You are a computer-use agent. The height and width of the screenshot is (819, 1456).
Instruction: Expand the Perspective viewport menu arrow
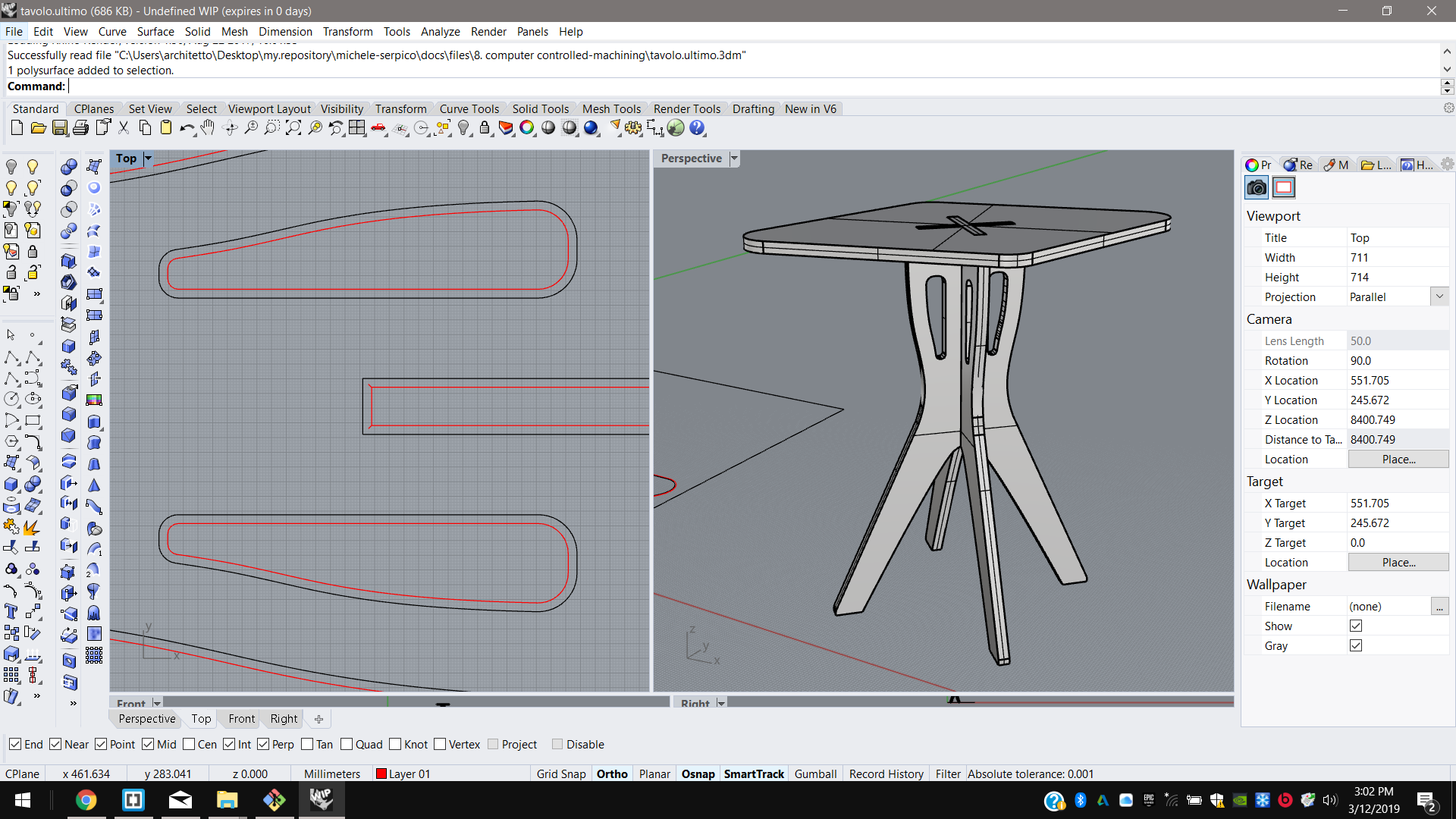pos(734,158)
